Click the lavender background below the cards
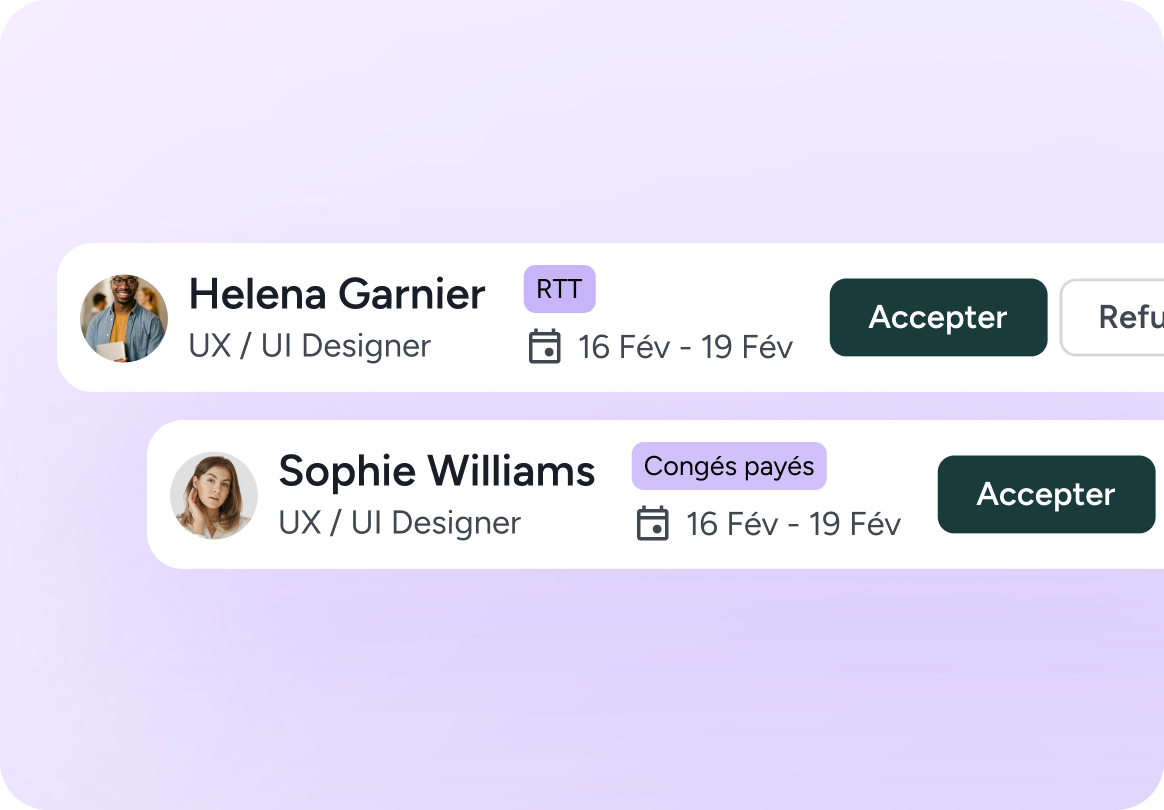This screenshot has height=810, width=1164. click(x=580, y=690)
